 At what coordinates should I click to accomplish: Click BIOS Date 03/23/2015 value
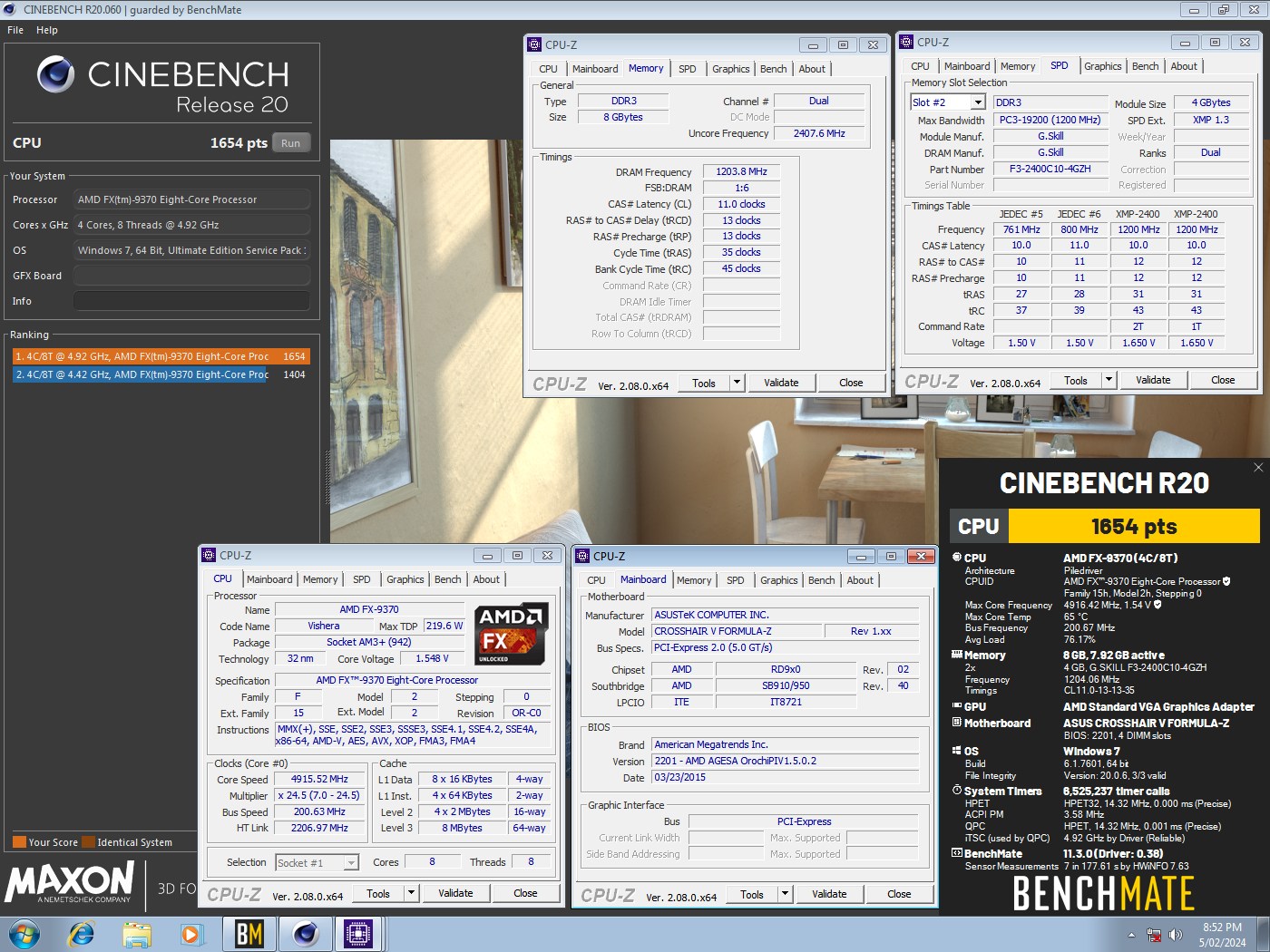tap(786, 777)
